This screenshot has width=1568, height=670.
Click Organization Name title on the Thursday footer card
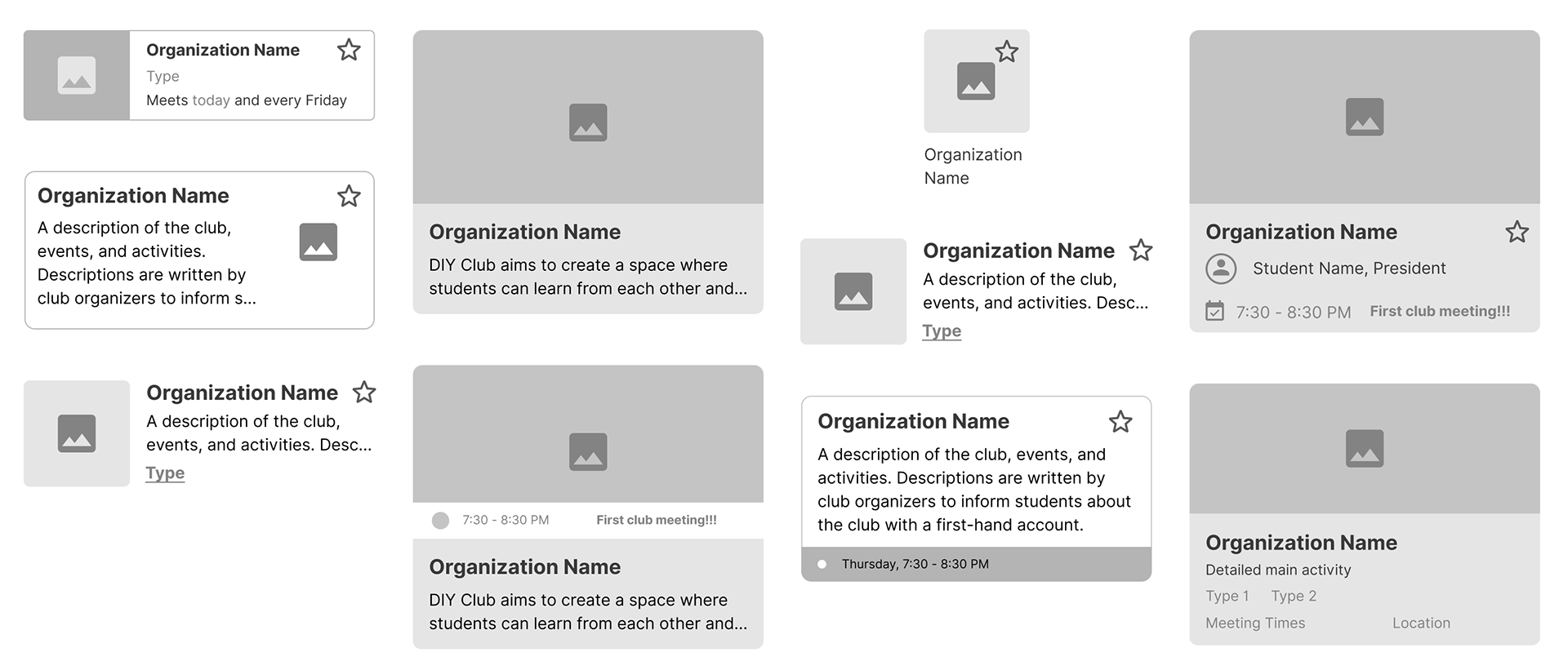pos(913,421)
